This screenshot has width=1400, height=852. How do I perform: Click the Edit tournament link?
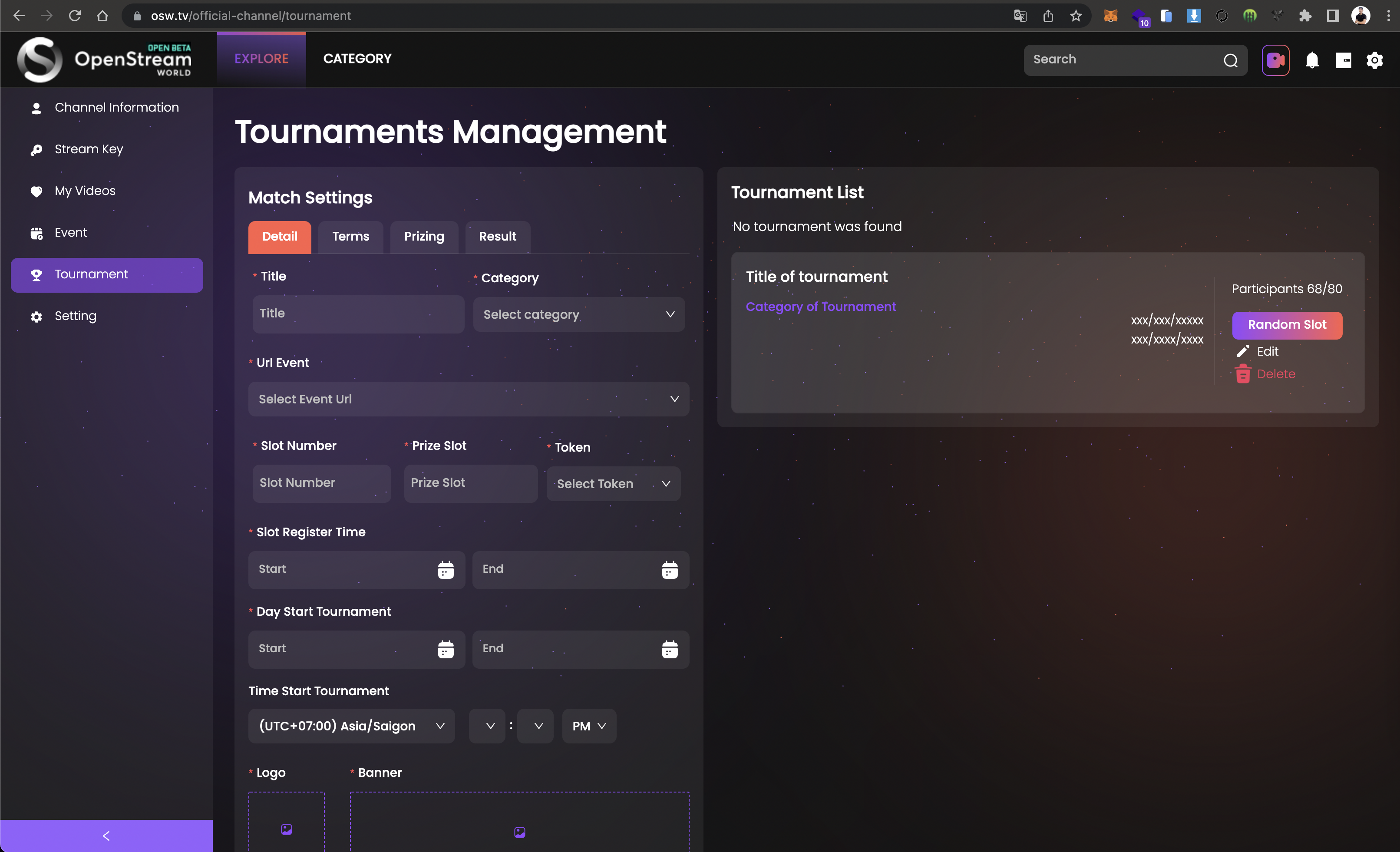pyautogui.click(x=1267, y=351)
